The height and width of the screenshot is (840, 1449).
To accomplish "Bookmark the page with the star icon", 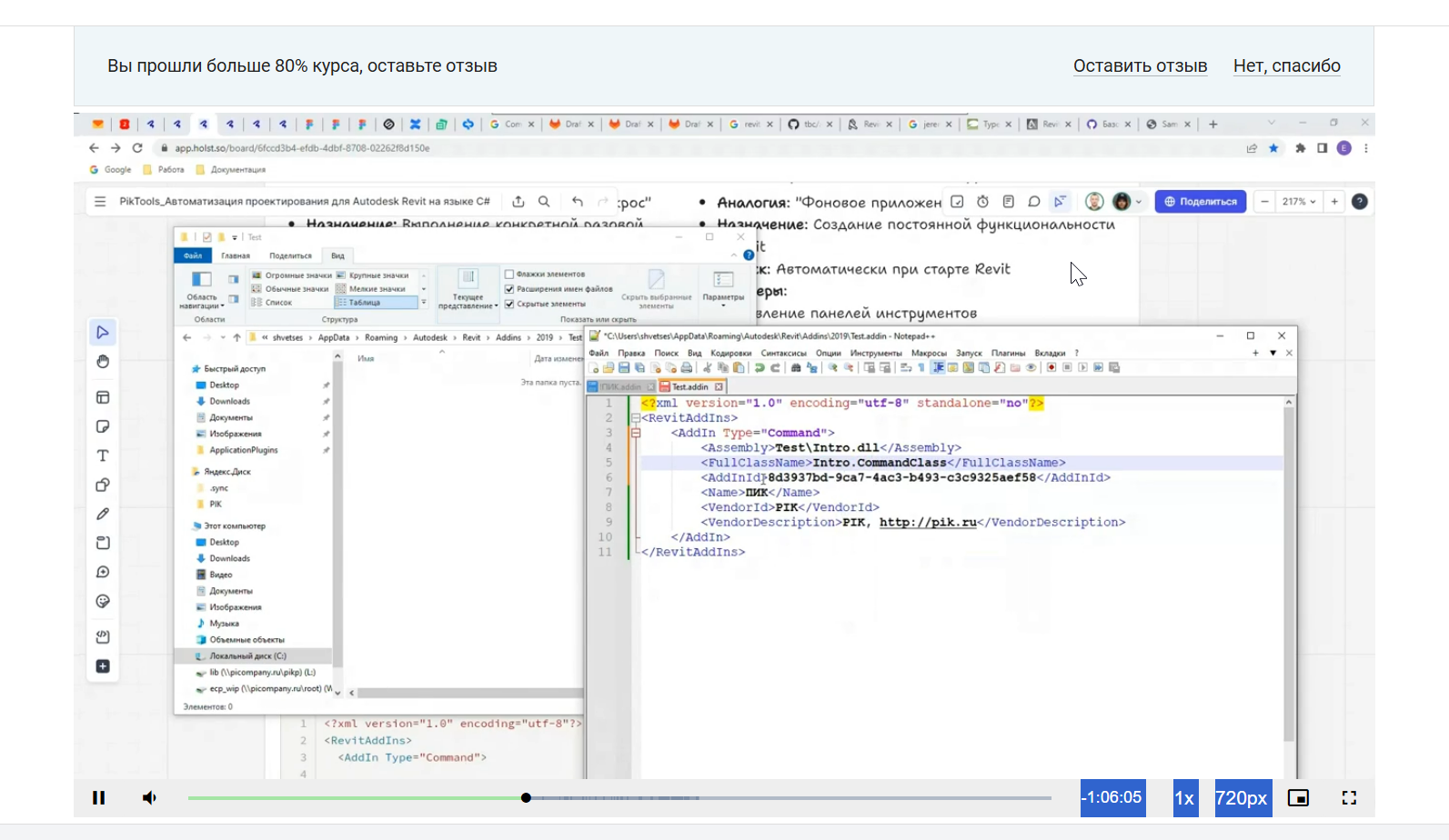I will pos(1273,148).
